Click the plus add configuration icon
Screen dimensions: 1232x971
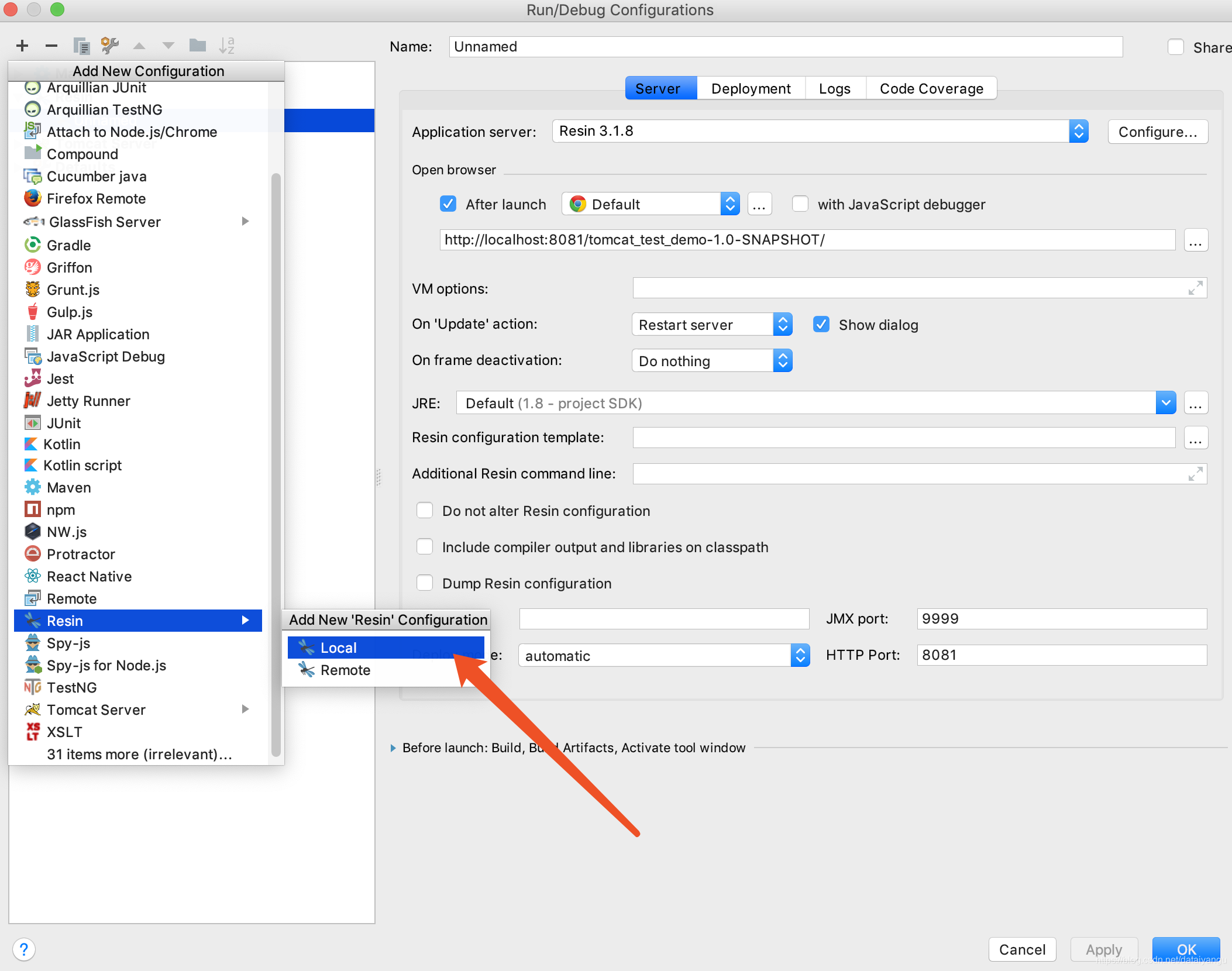[x=22, y=46]
